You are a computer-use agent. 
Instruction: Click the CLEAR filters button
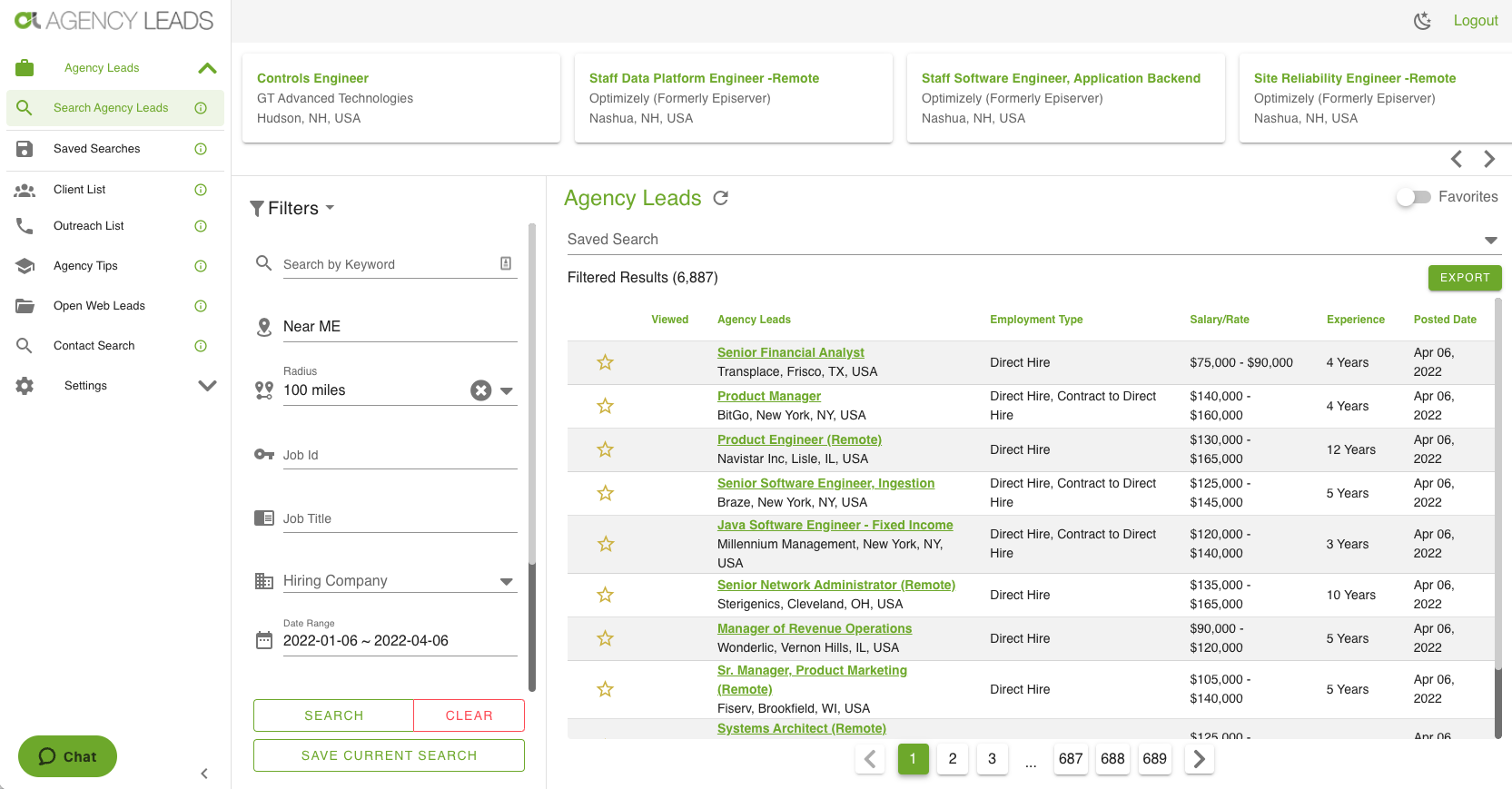pyautogui.click(x=469, y=715)
